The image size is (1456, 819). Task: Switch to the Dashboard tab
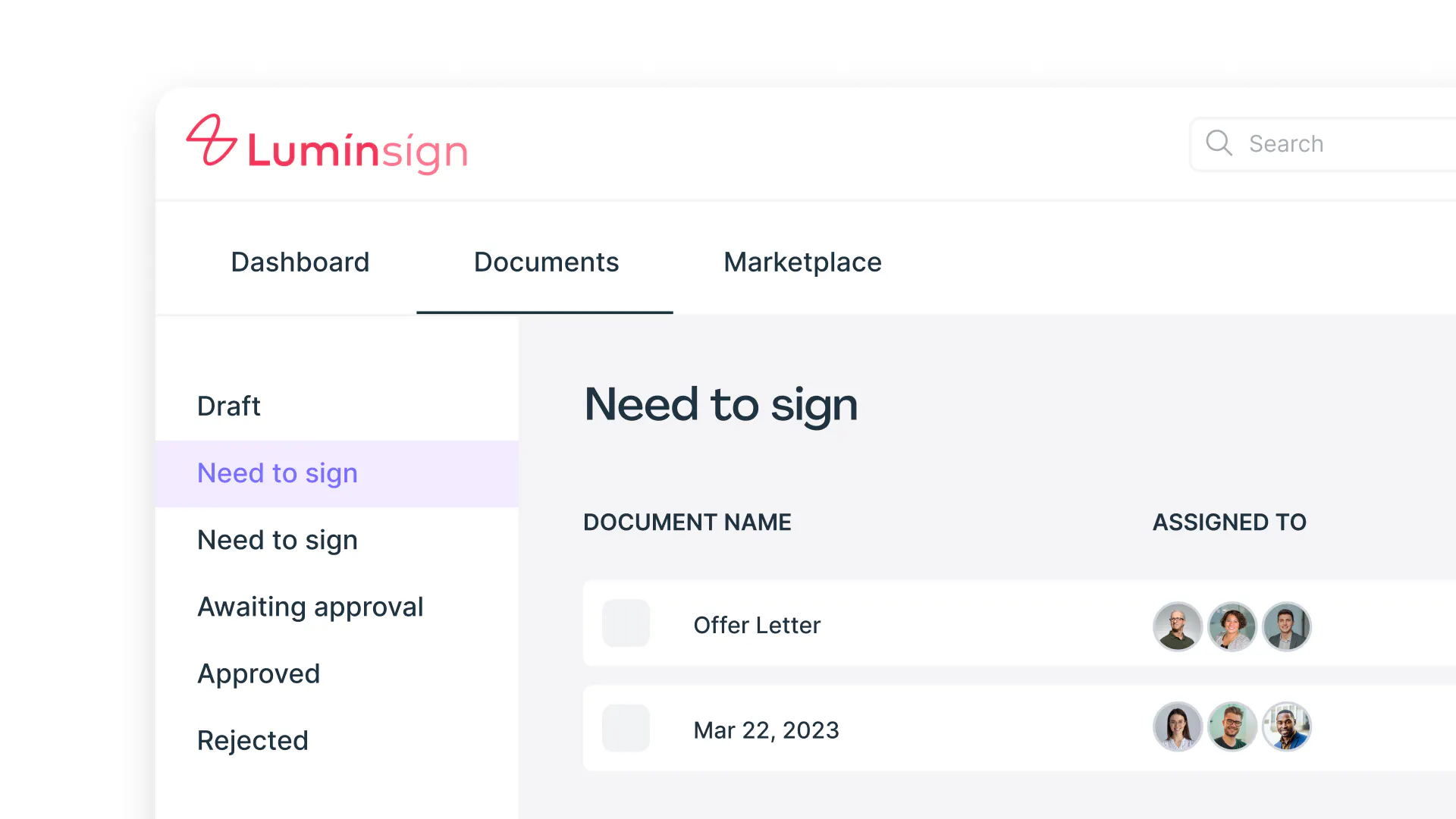coord(300,262)
